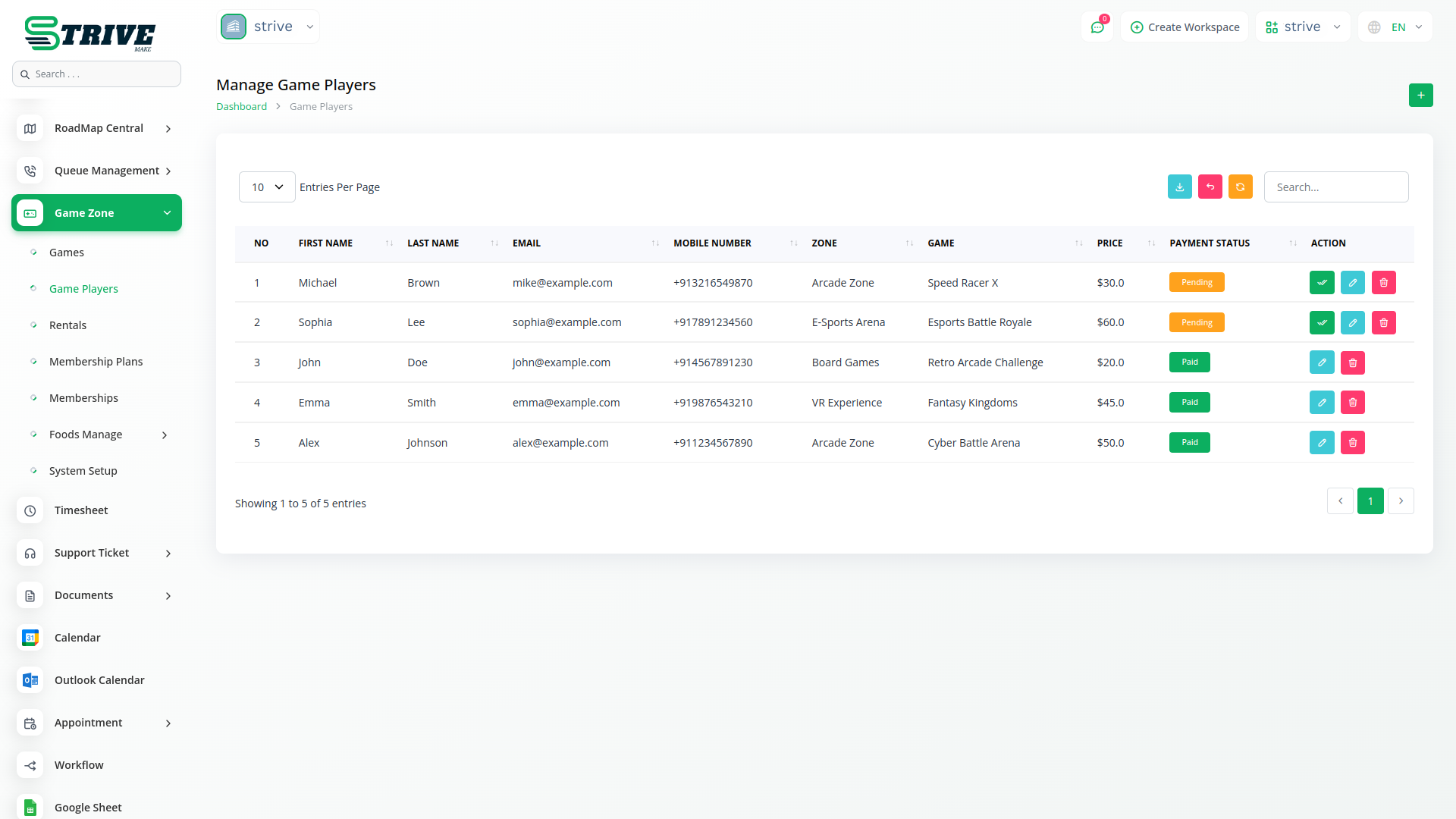Click the Dashboard breadcrumb link

(241, 107)
